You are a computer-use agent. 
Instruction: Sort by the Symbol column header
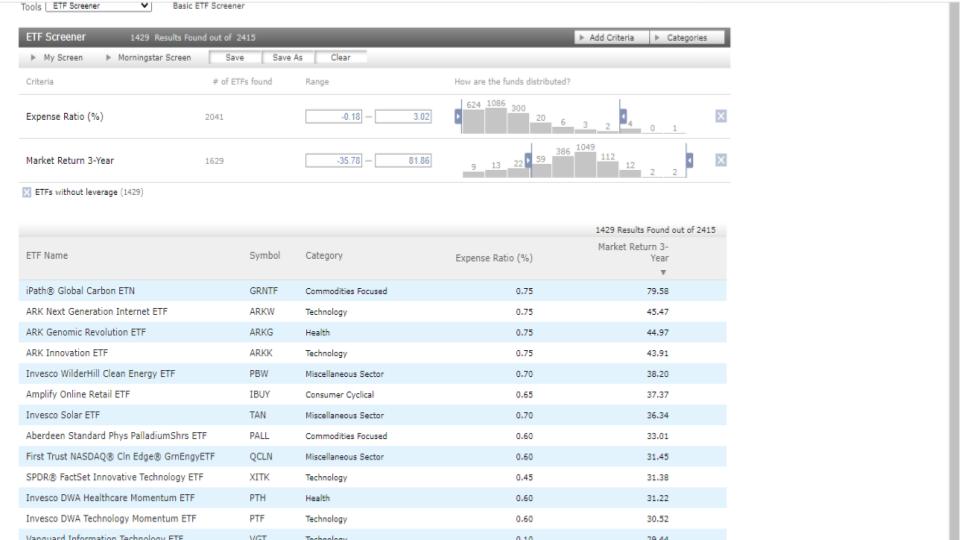tap(265, 256)
